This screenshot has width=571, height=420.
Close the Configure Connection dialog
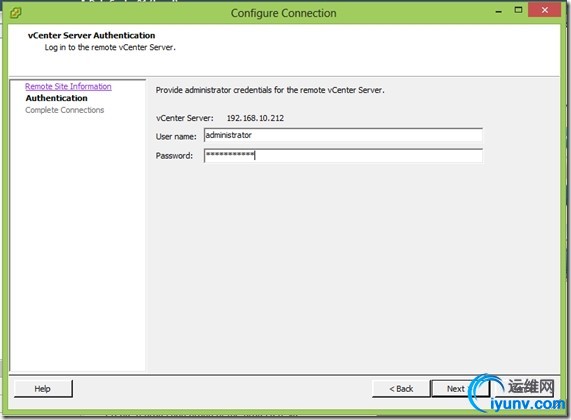pyautogui.click(x=544, y=10)
